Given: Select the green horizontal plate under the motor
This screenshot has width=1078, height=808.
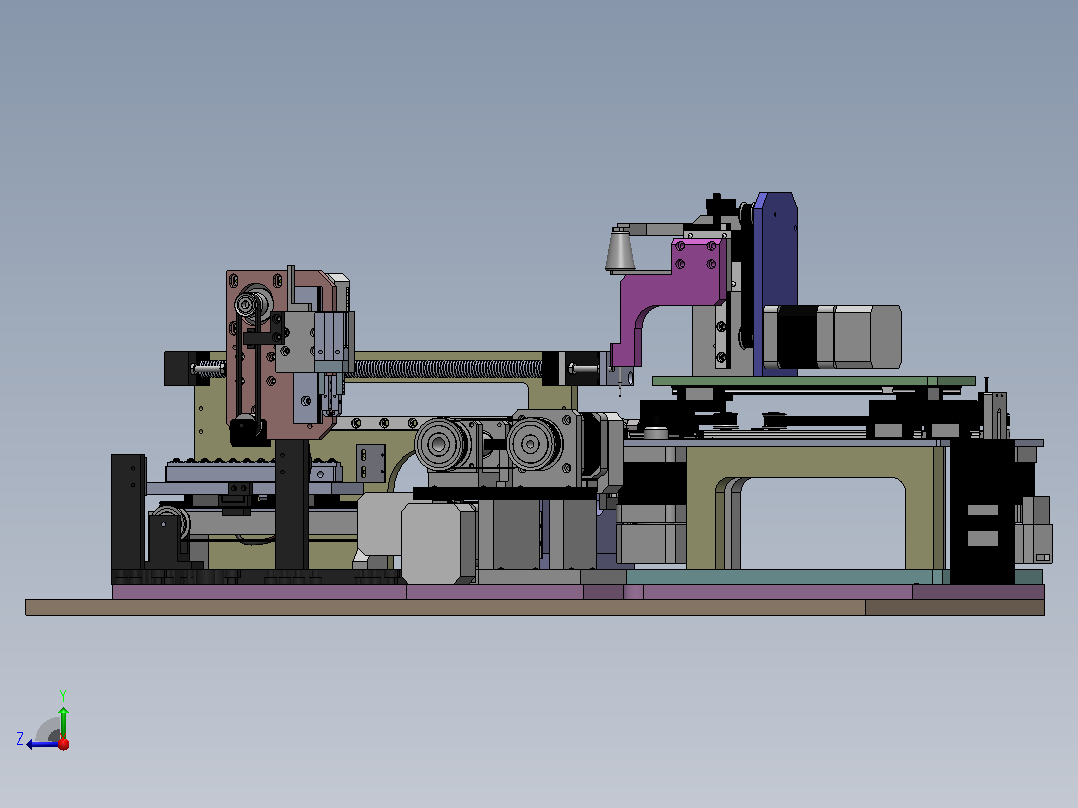Looking at the screenshot, I should (813, 381).
